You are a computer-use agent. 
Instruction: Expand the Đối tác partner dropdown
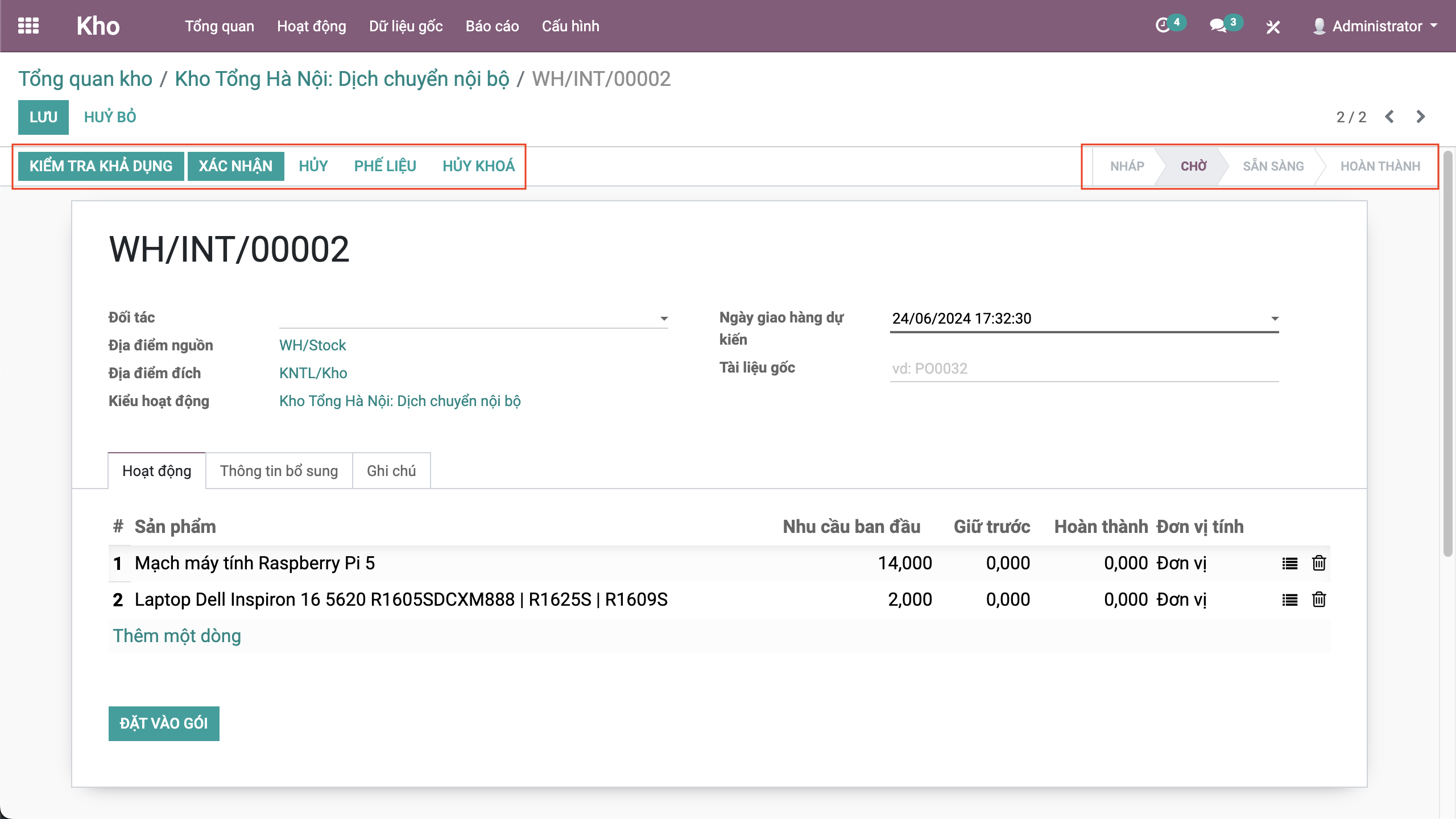pos(664,318)
